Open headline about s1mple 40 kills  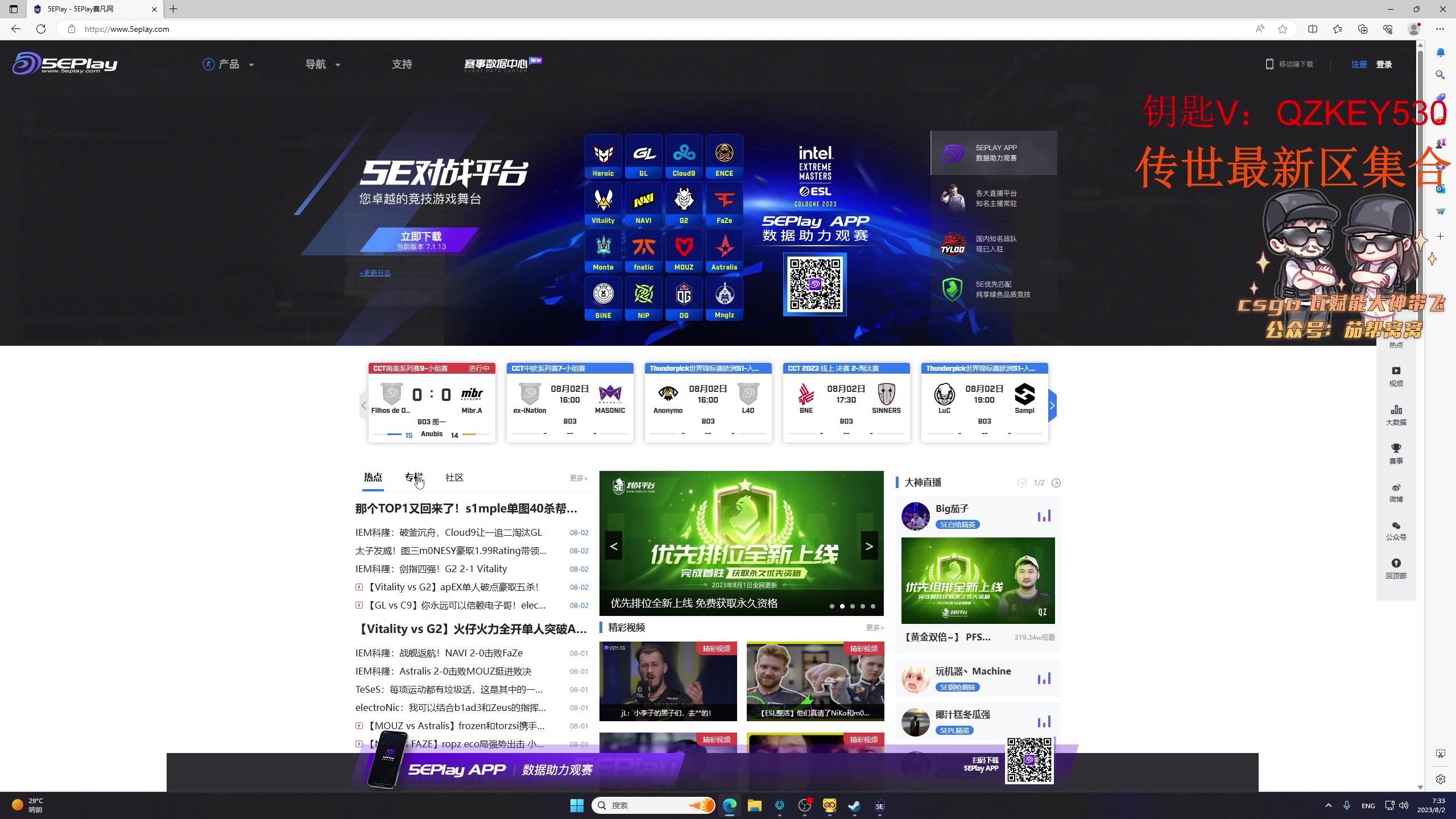[x=466, y=508]
